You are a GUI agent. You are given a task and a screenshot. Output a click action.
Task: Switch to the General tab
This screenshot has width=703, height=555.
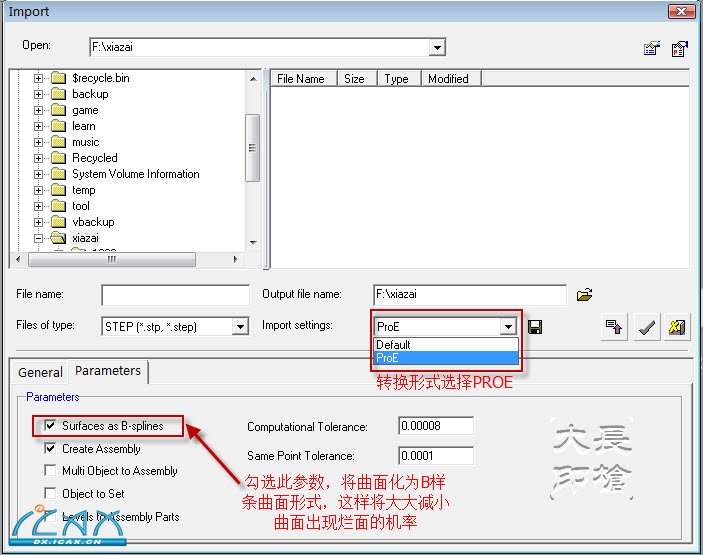pyautogui.click(x=40, y=372)
